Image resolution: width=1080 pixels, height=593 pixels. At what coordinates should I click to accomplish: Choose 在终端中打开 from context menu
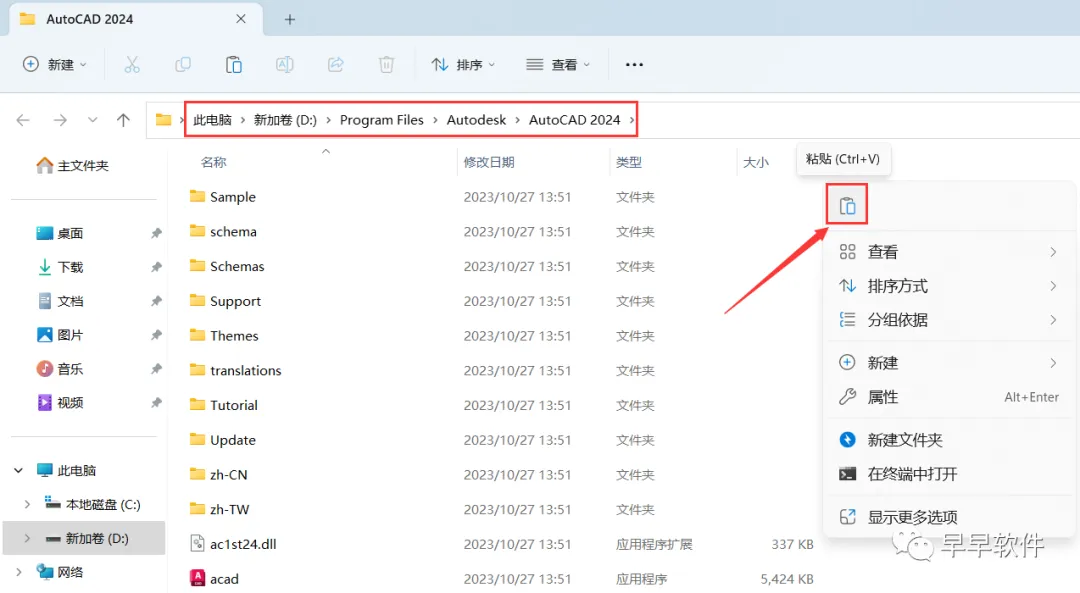coord(948,474)
